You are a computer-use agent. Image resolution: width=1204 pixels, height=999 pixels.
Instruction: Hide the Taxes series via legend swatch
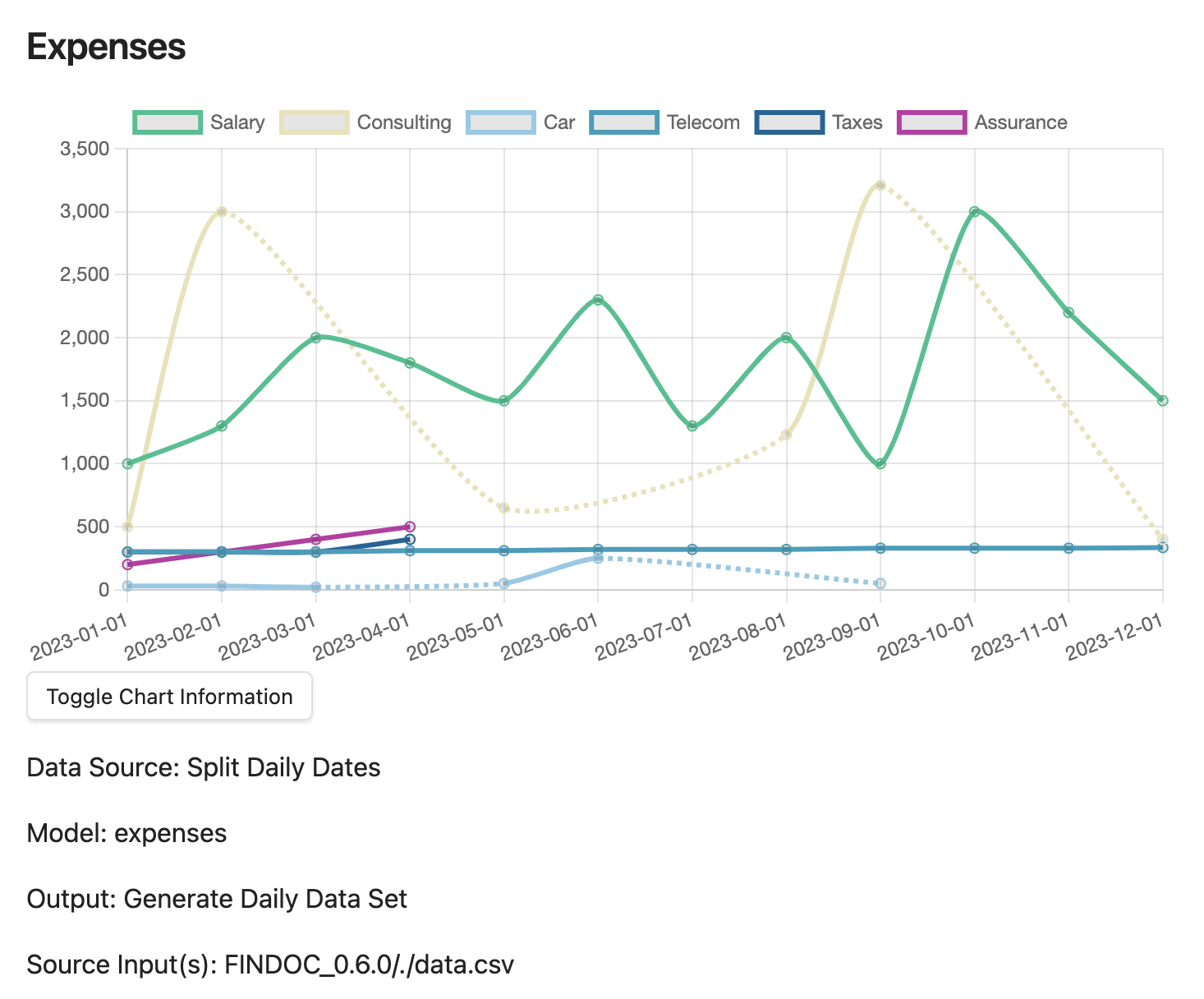point(789,122)
